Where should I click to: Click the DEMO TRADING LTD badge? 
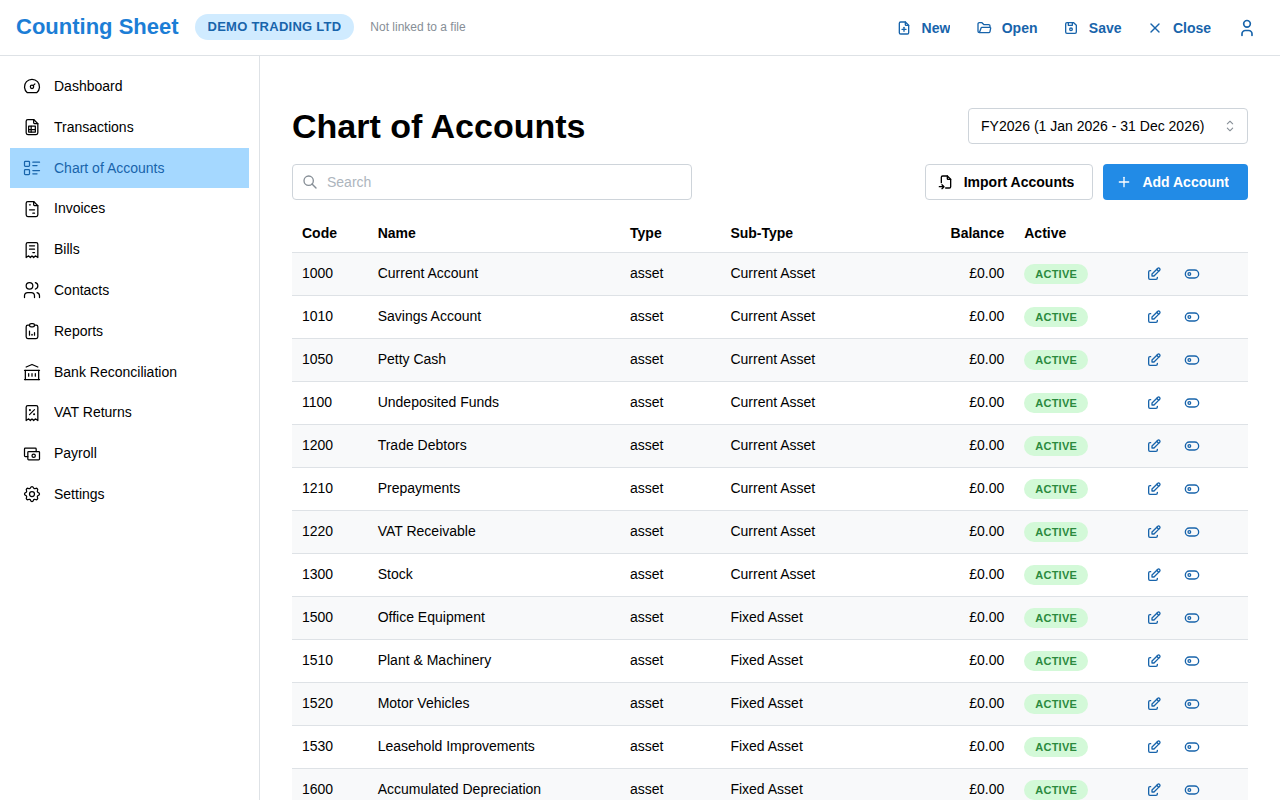[x=274, y=27]
